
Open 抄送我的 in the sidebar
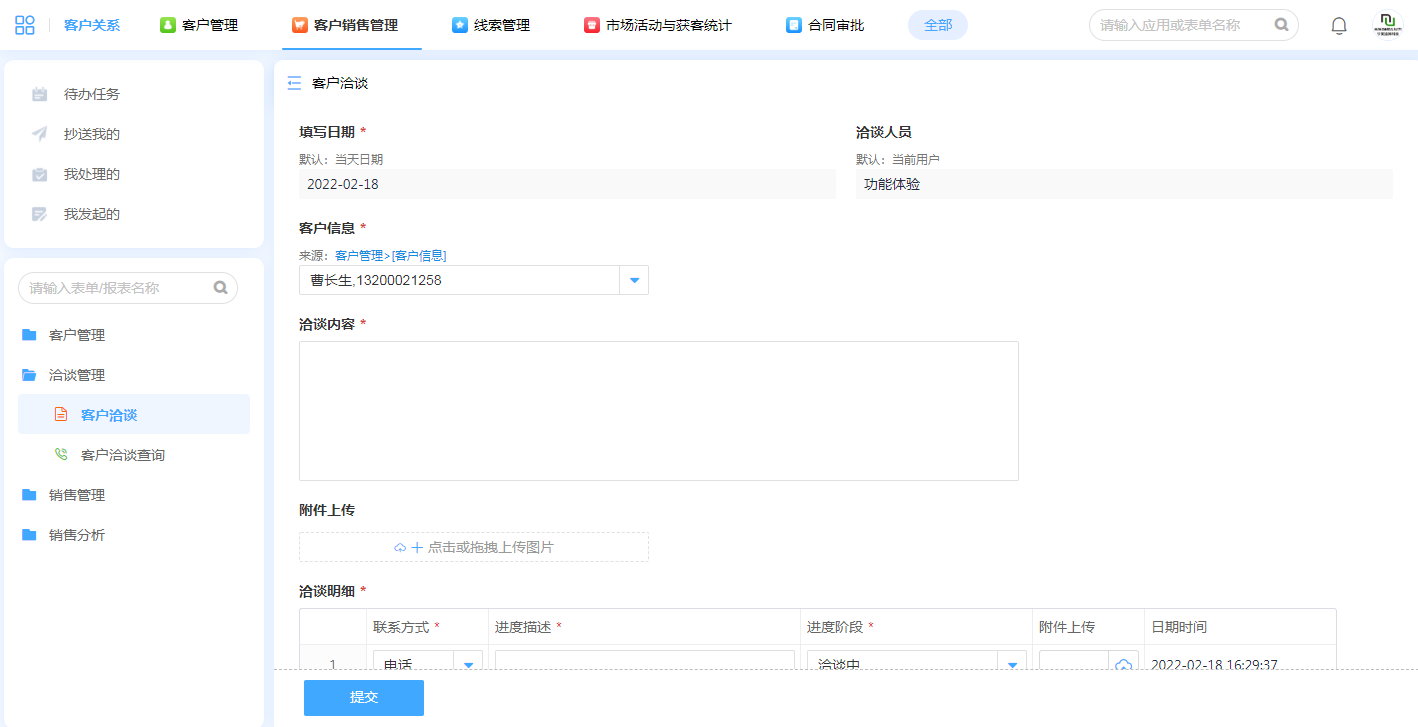(91, 134)
